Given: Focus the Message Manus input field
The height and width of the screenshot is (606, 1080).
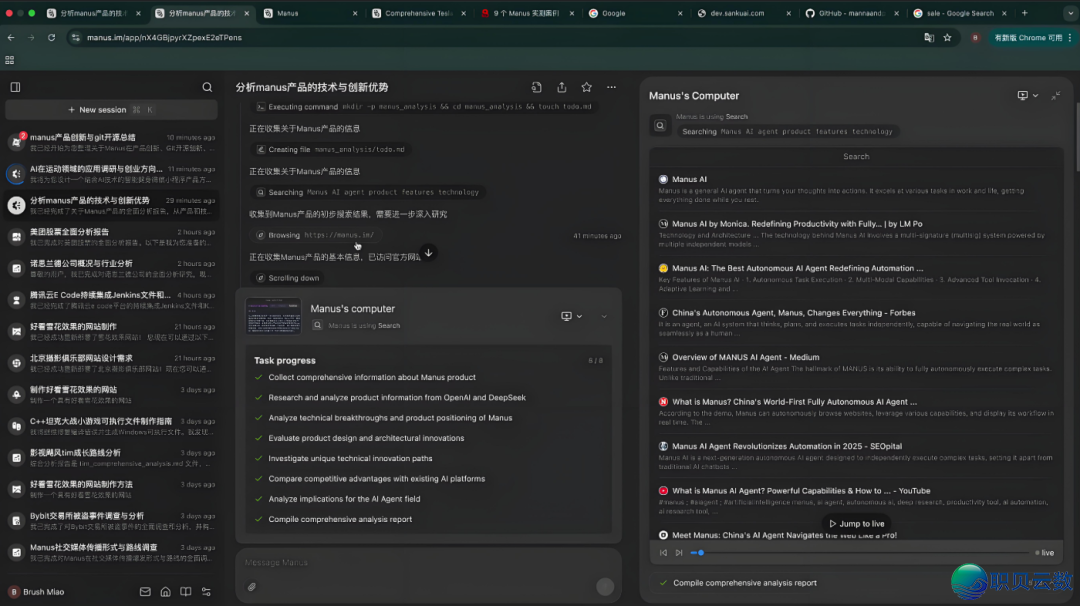Looking at the screenshot, I should click(427, 563).
